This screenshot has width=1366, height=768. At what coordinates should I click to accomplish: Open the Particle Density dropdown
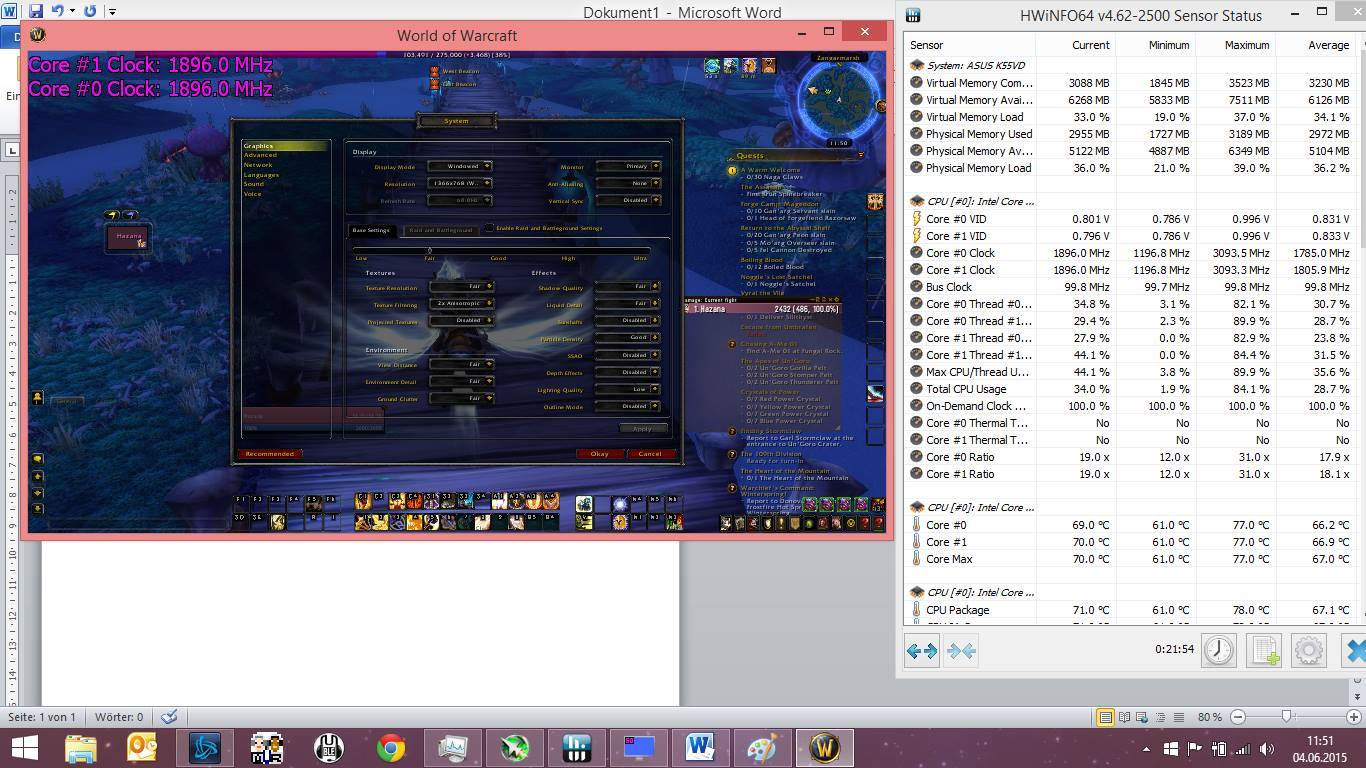click(628, 338)
